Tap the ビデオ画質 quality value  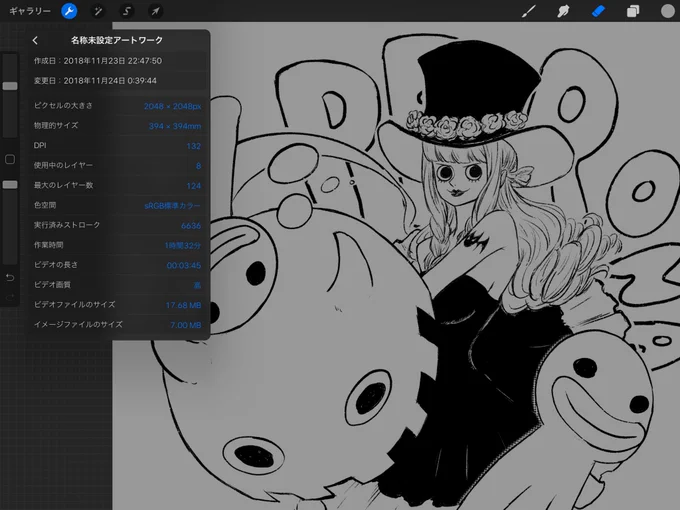(x=197, y=285)
